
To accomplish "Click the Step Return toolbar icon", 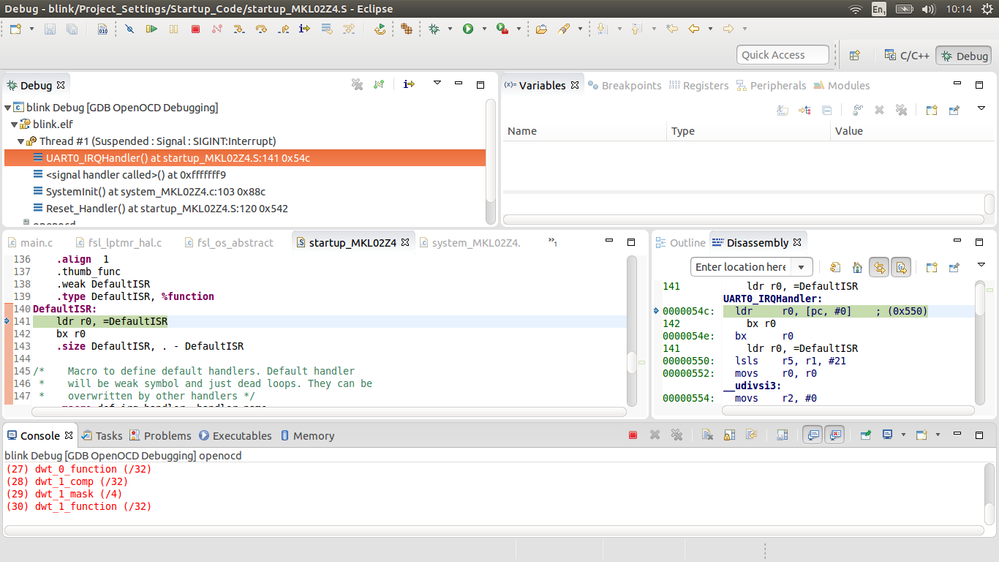I will click(283, 29).
